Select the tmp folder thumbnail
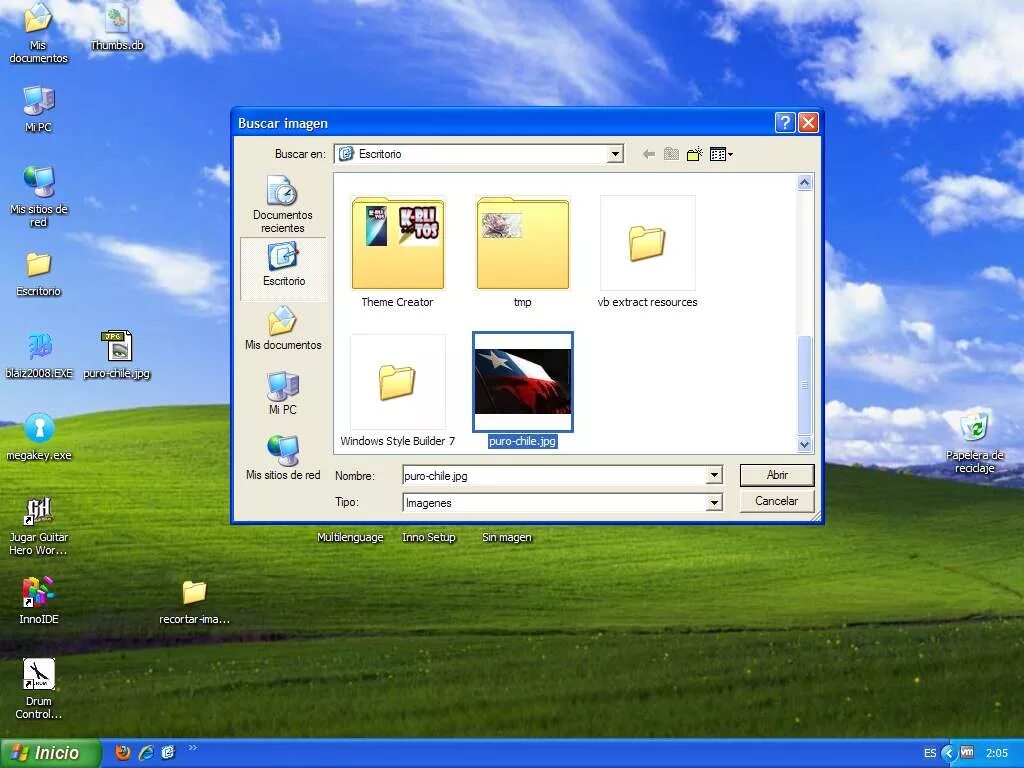 (x=522, y=252)
